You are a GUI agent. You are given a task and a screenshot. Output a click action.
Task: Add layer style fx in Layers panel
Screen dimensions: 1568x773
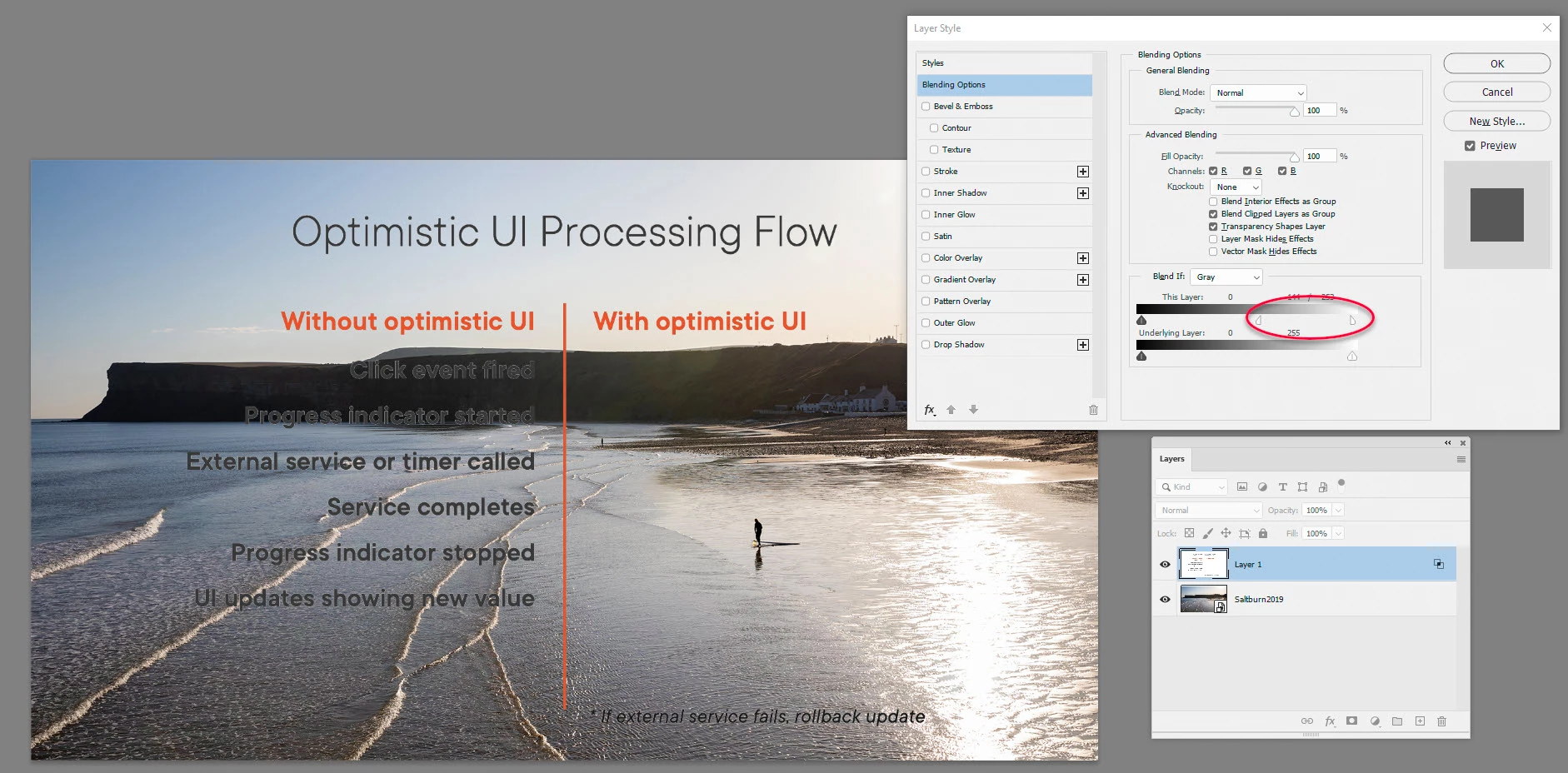point(1330,721)
